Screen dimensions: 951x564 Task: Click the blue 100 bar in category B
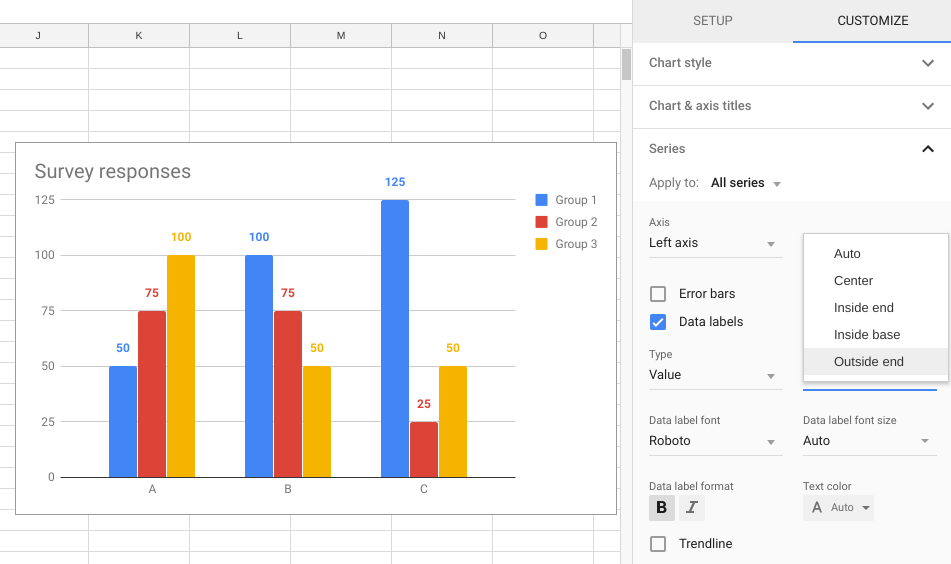(259, 366)
